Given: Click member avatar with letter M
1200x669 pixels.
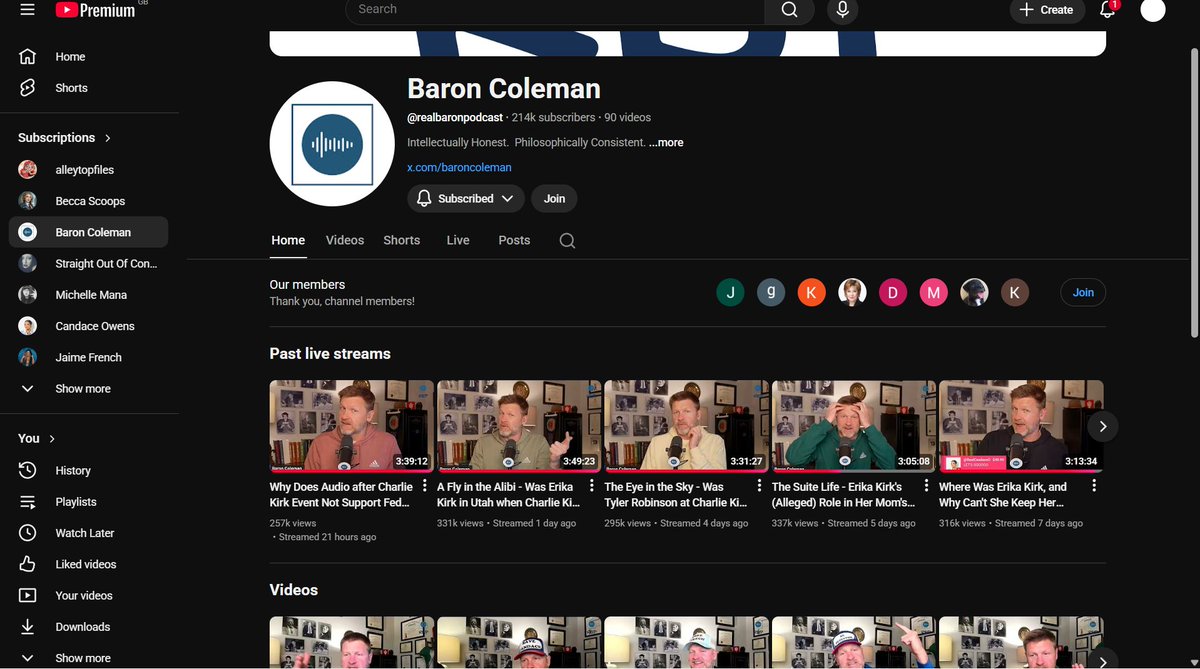Looking at the screenshot, I should [933, 293].
